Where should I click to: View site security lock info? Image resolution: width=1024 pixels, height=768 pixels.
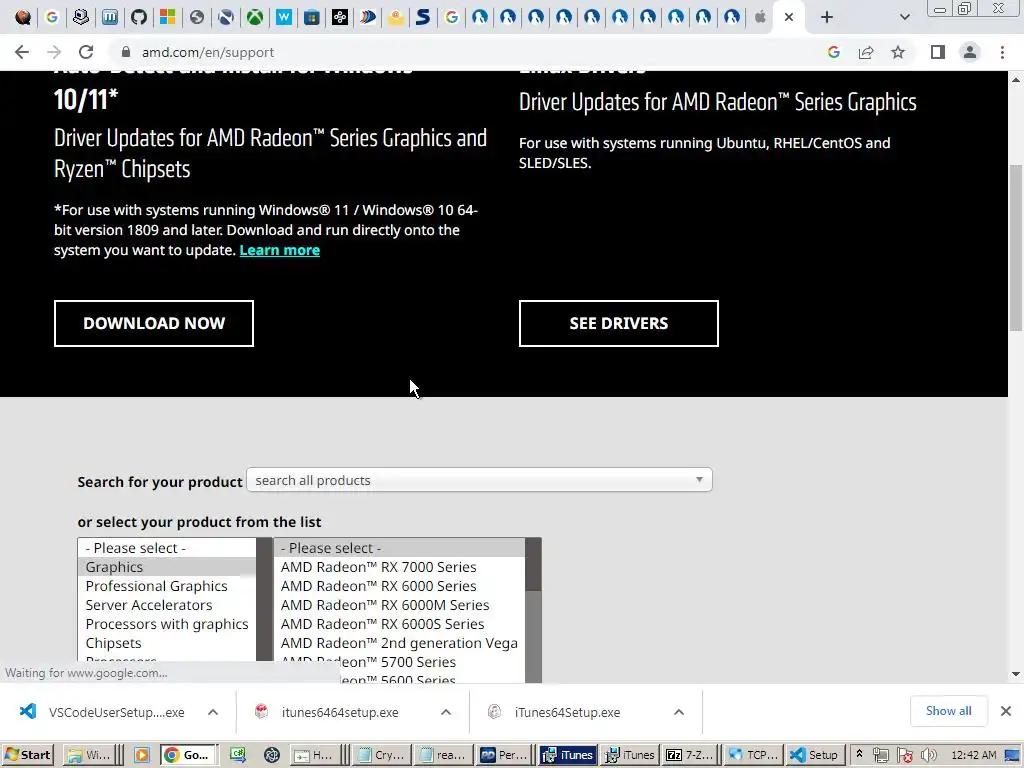click(126, 52)
